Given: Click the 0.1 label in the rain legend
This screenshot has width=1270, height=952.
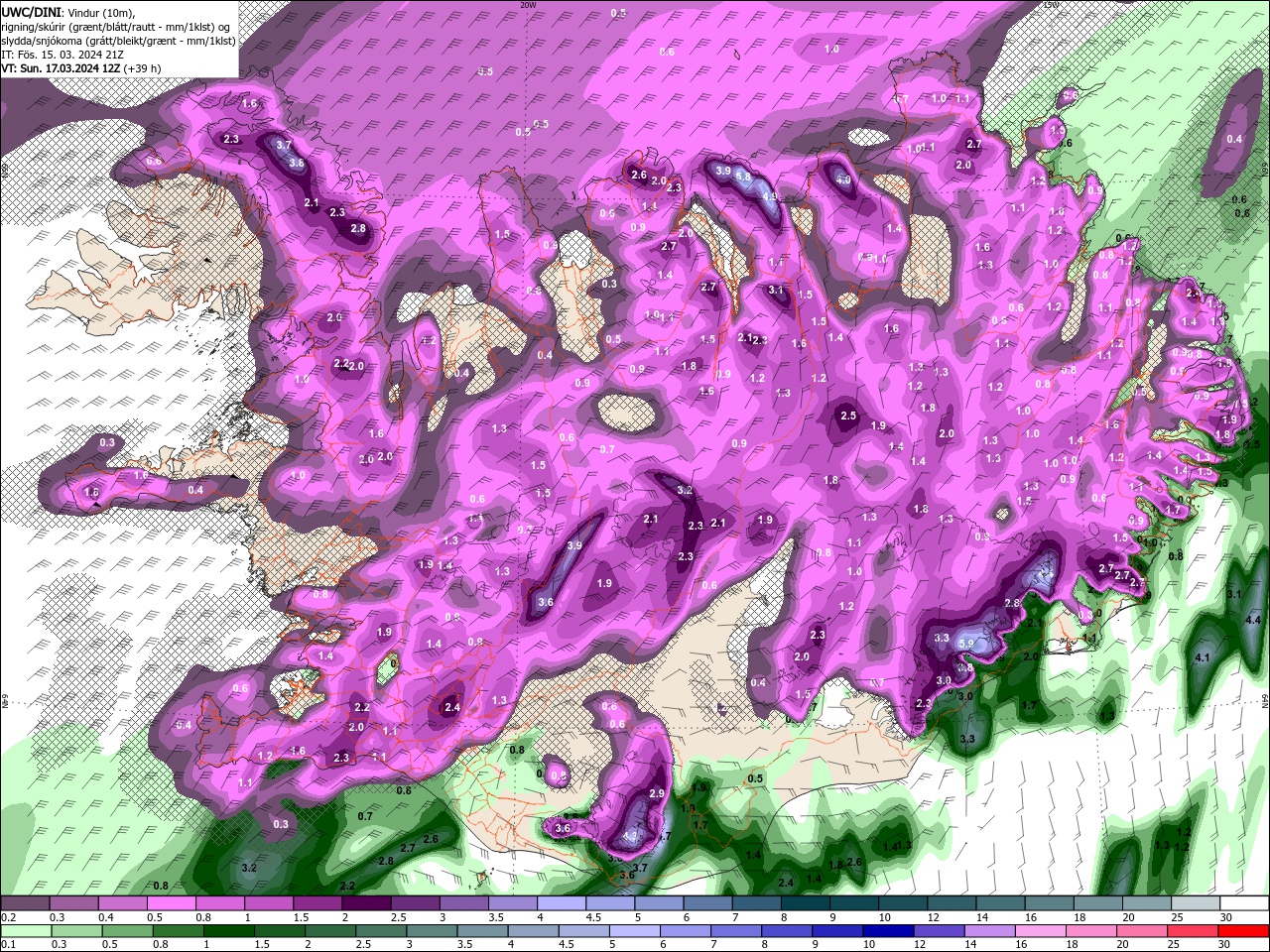Looking at the screenshot, I should (x=9, y=945).
